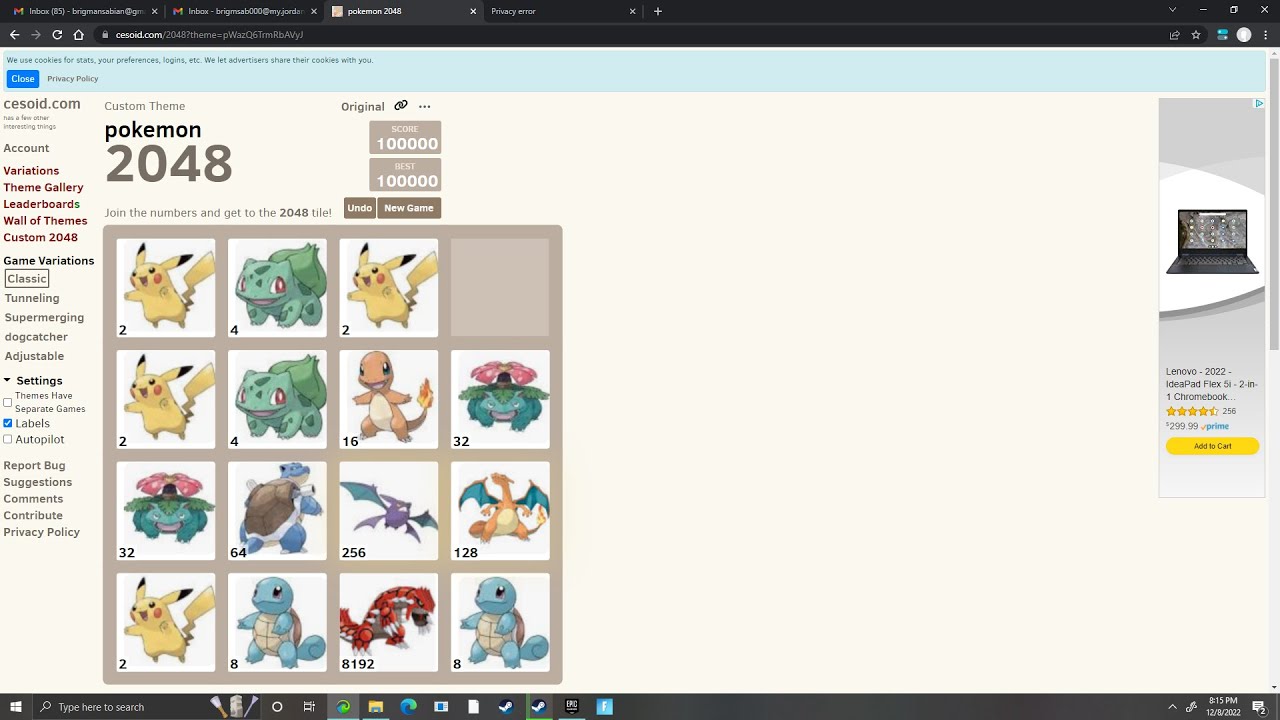Select the Supermerging game variation
1280x720 pixels.
[x=44, y=317]
